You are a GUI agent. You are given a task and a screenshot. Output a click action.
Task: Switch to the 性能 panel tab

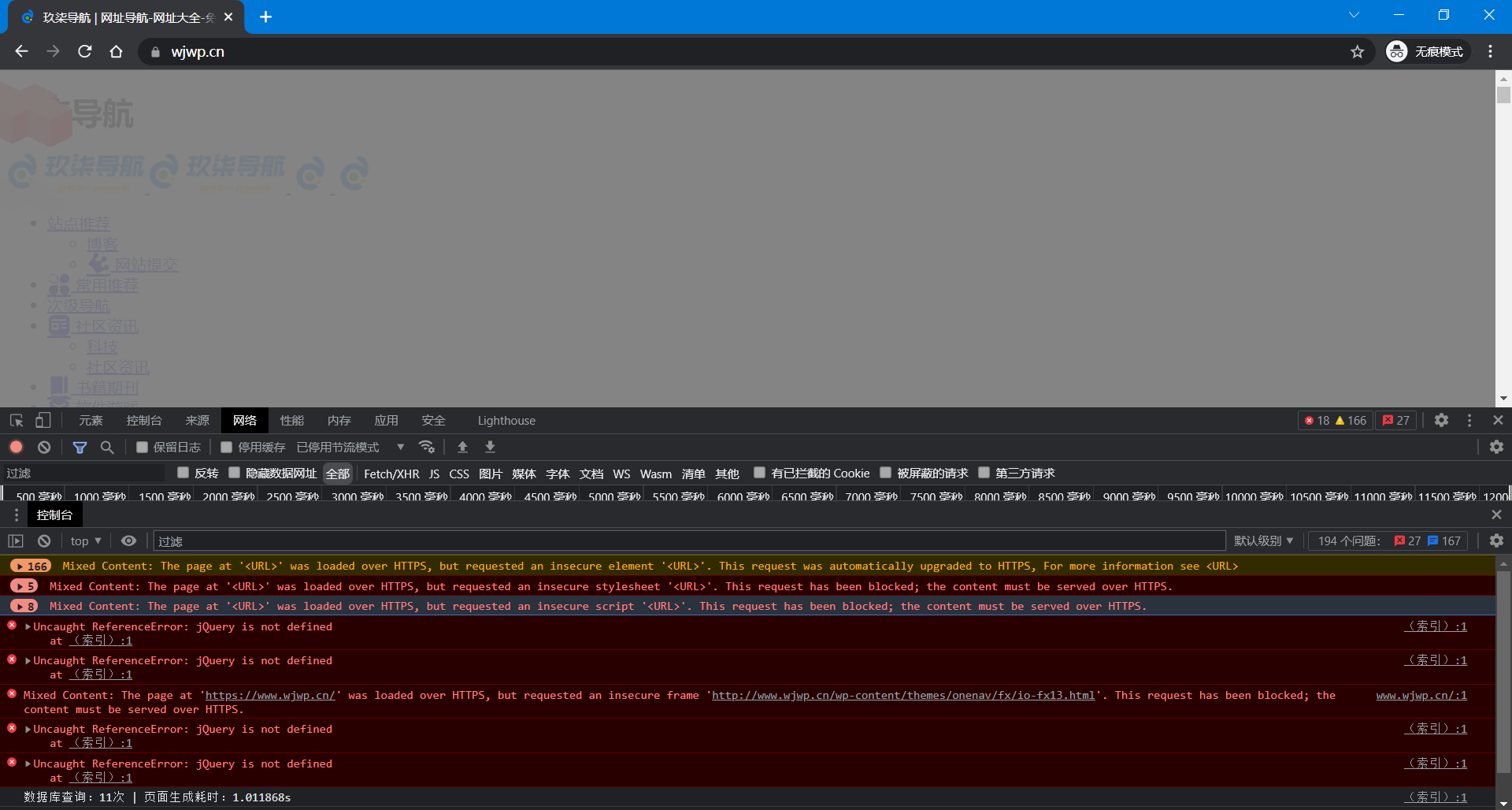(x=291, y=420)
